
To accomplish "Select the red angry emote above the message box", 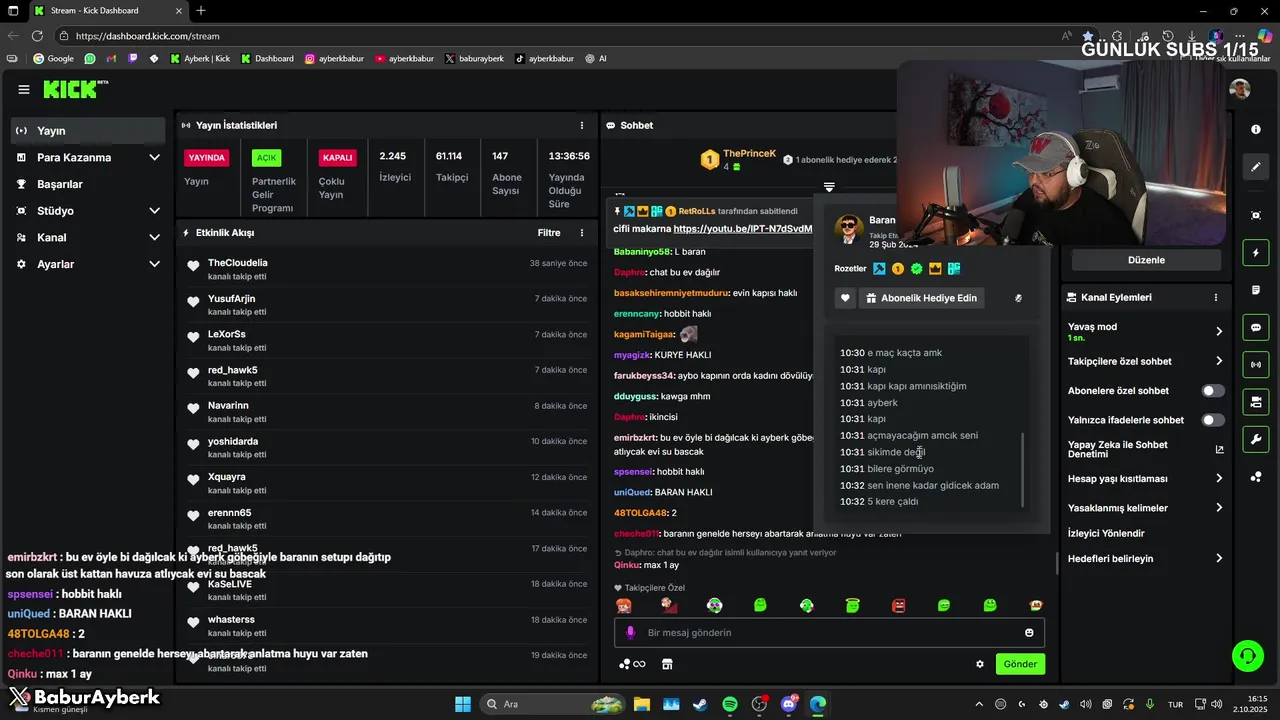I will pyautogui.click(x=898, y=605).
